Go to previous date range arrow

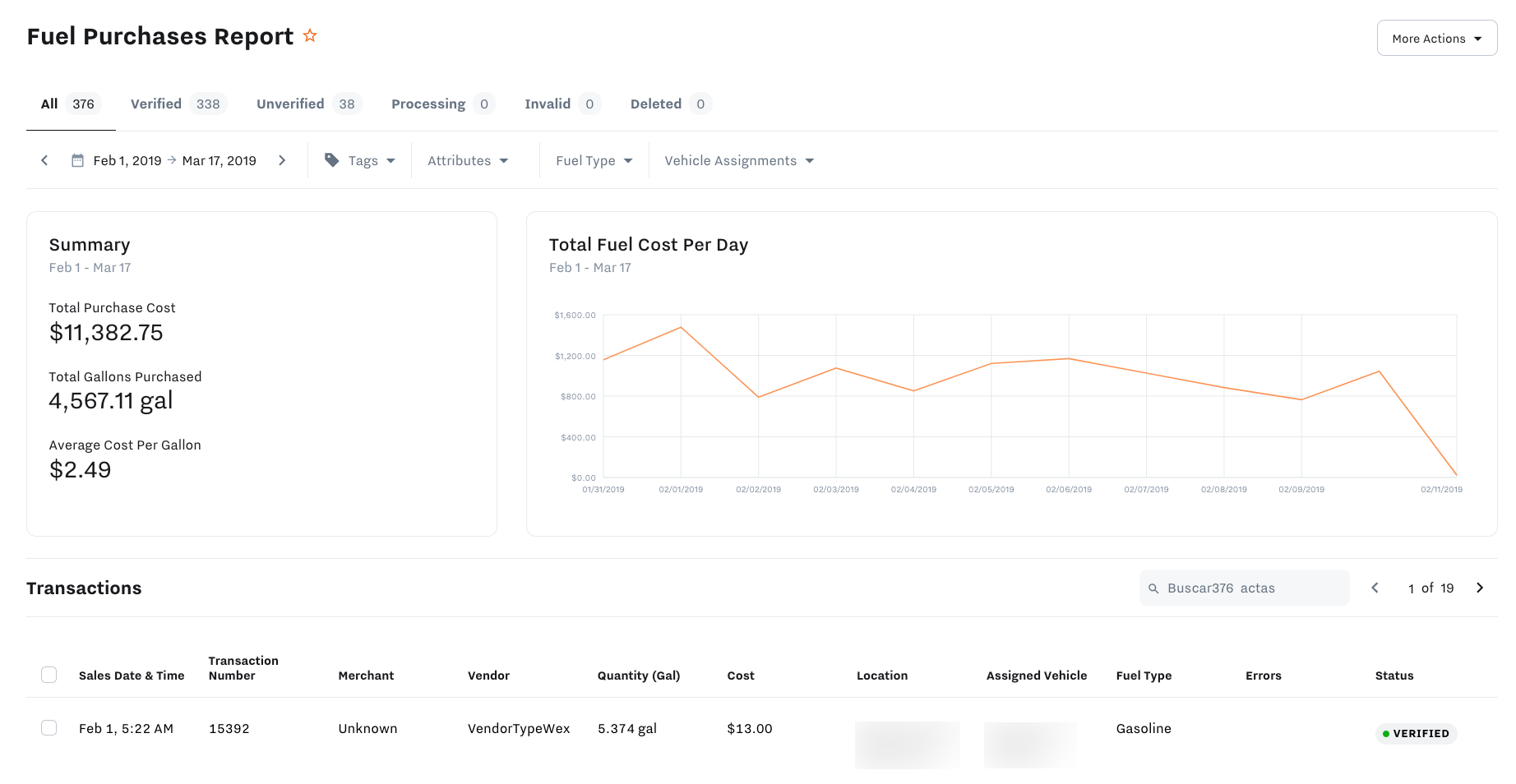[x=44, y=160]
